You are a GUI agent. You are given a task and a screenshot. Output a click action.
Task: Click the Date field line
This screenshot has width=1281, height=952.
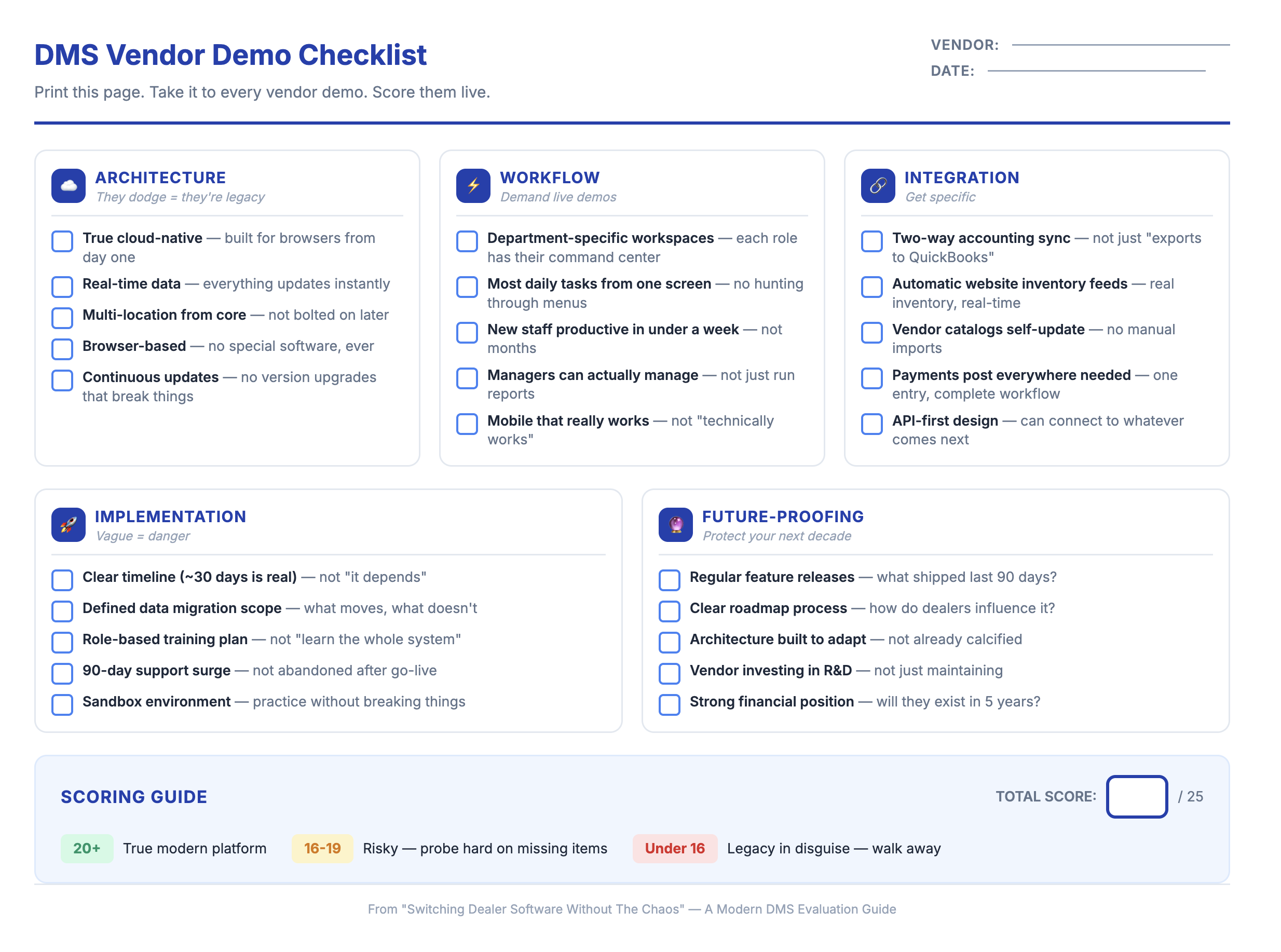click(1096, 70)
